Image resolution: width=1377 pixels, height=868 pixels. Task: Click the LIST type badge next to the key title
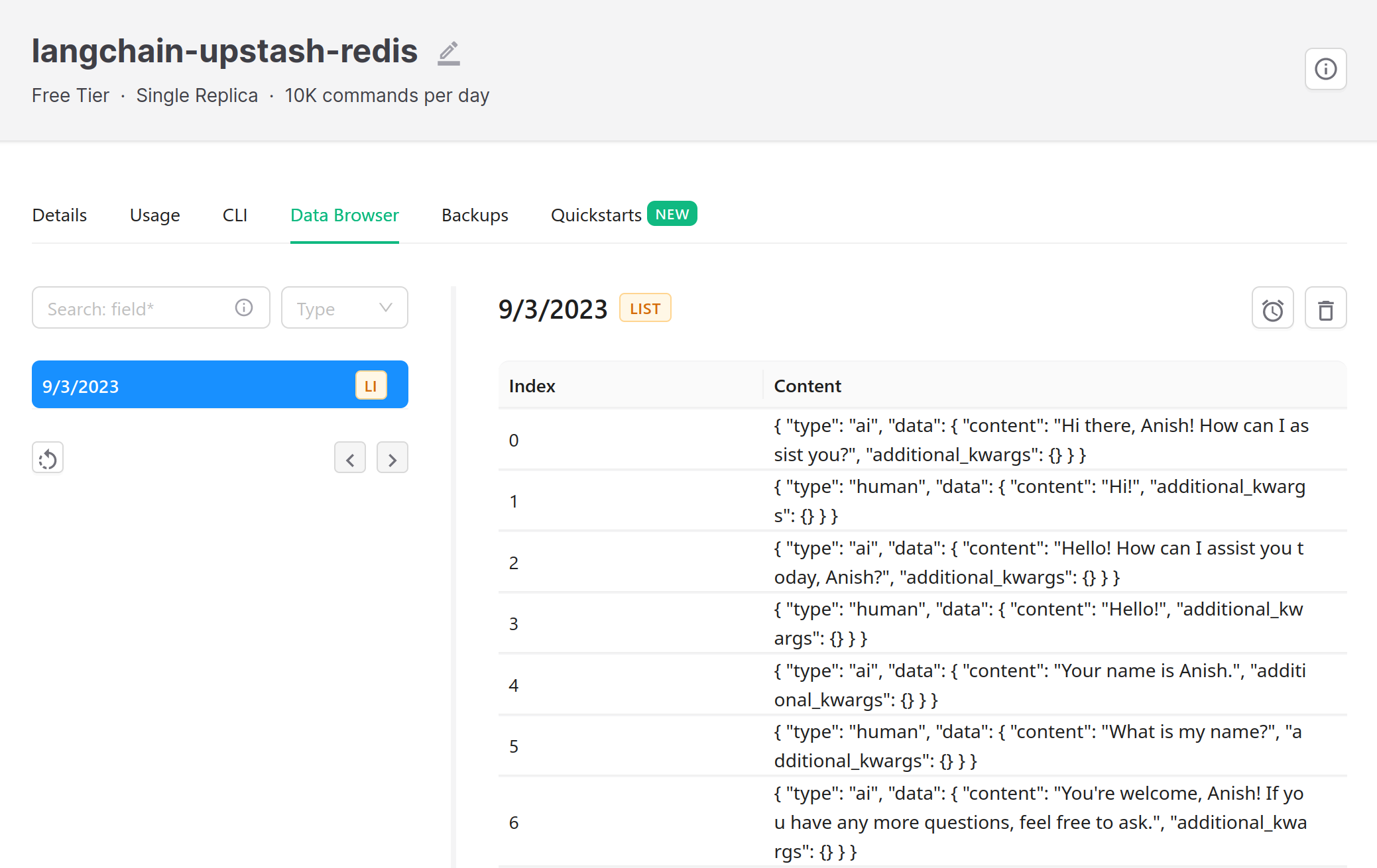click(644, 308)
